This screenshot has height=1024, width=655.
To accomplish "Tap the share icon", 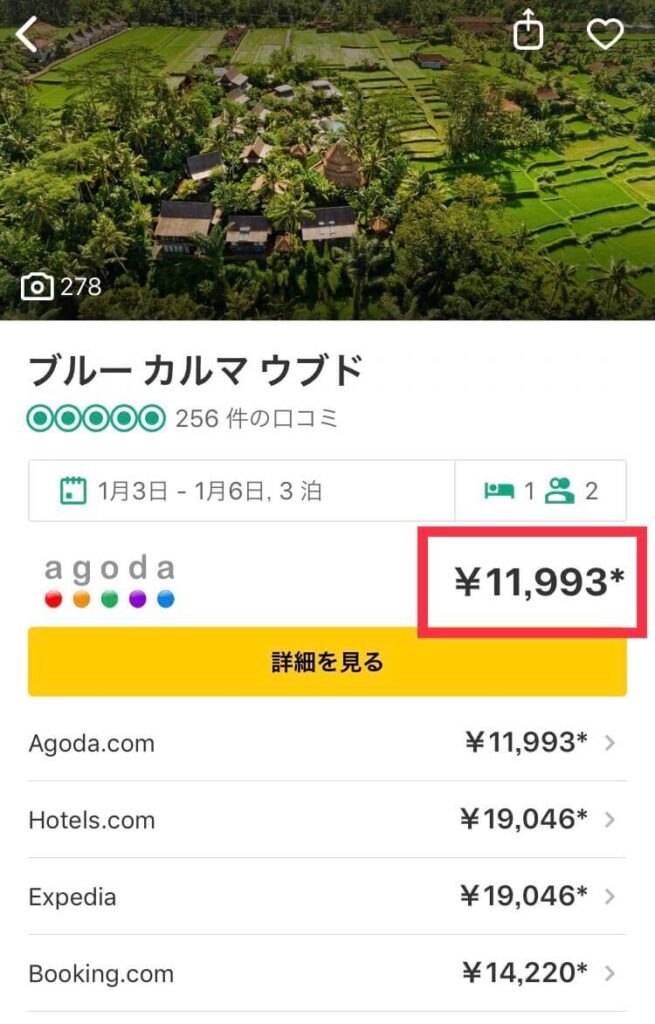I will point(528,33).
